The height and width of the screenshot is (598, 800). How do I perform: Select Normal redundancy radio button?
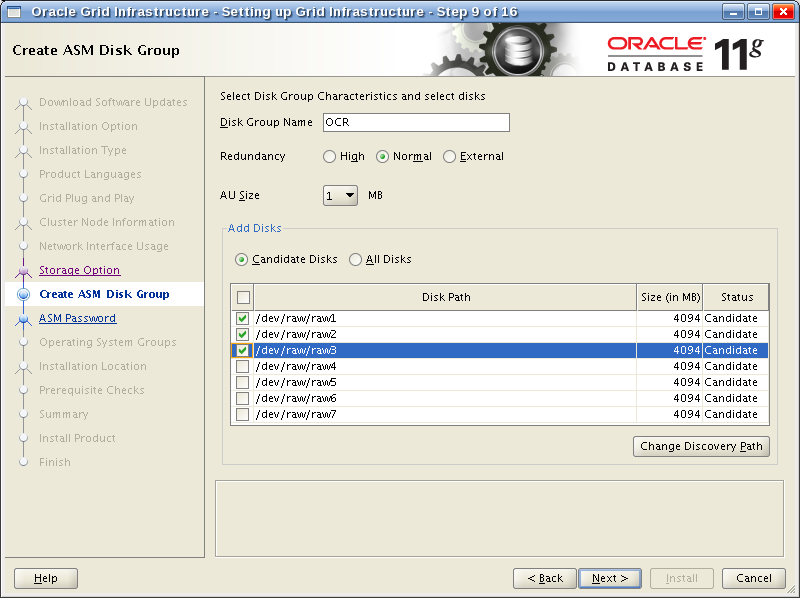(x=382, y=157)
